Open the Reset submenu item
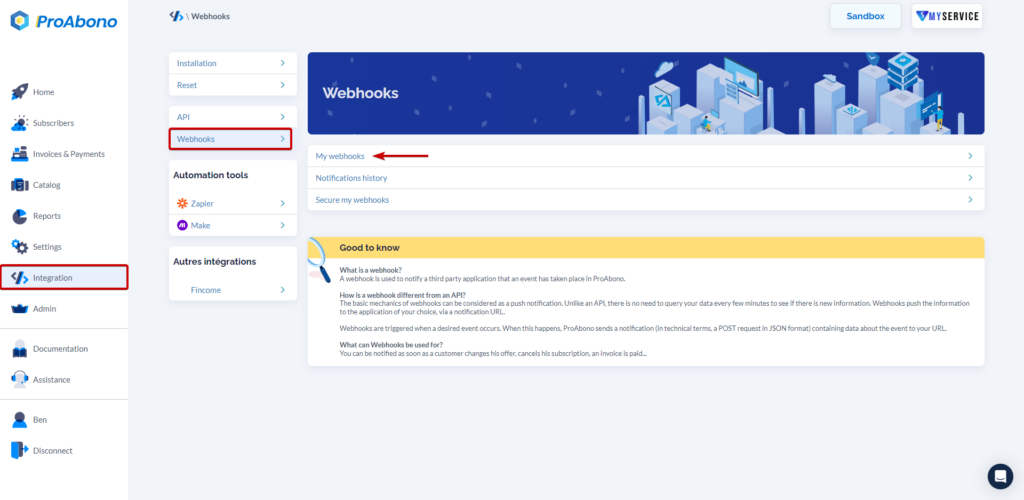The image size is (1024, 500). tap(232, 85)
